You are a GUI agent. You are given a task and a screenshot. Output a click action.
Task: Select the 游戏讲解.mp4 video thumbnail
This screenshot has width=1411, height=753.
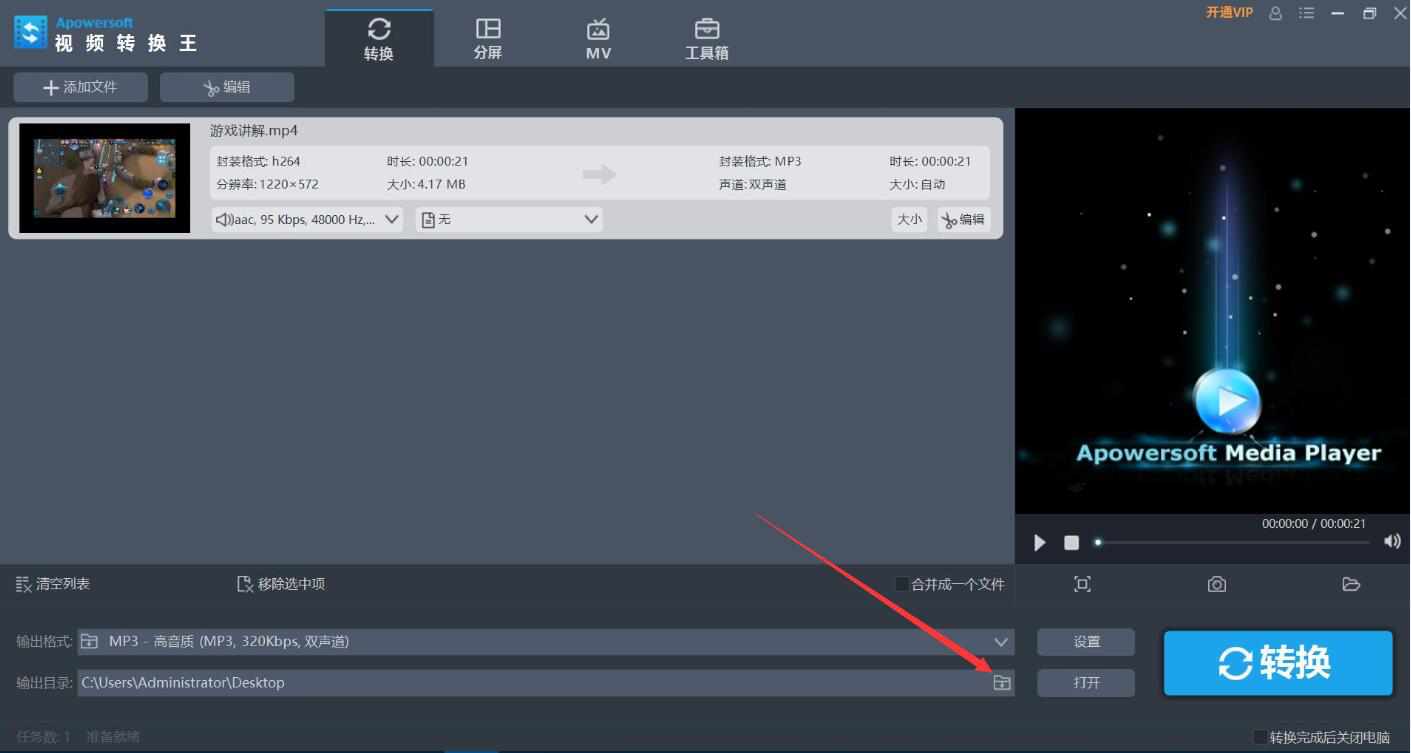pos(105,178)
